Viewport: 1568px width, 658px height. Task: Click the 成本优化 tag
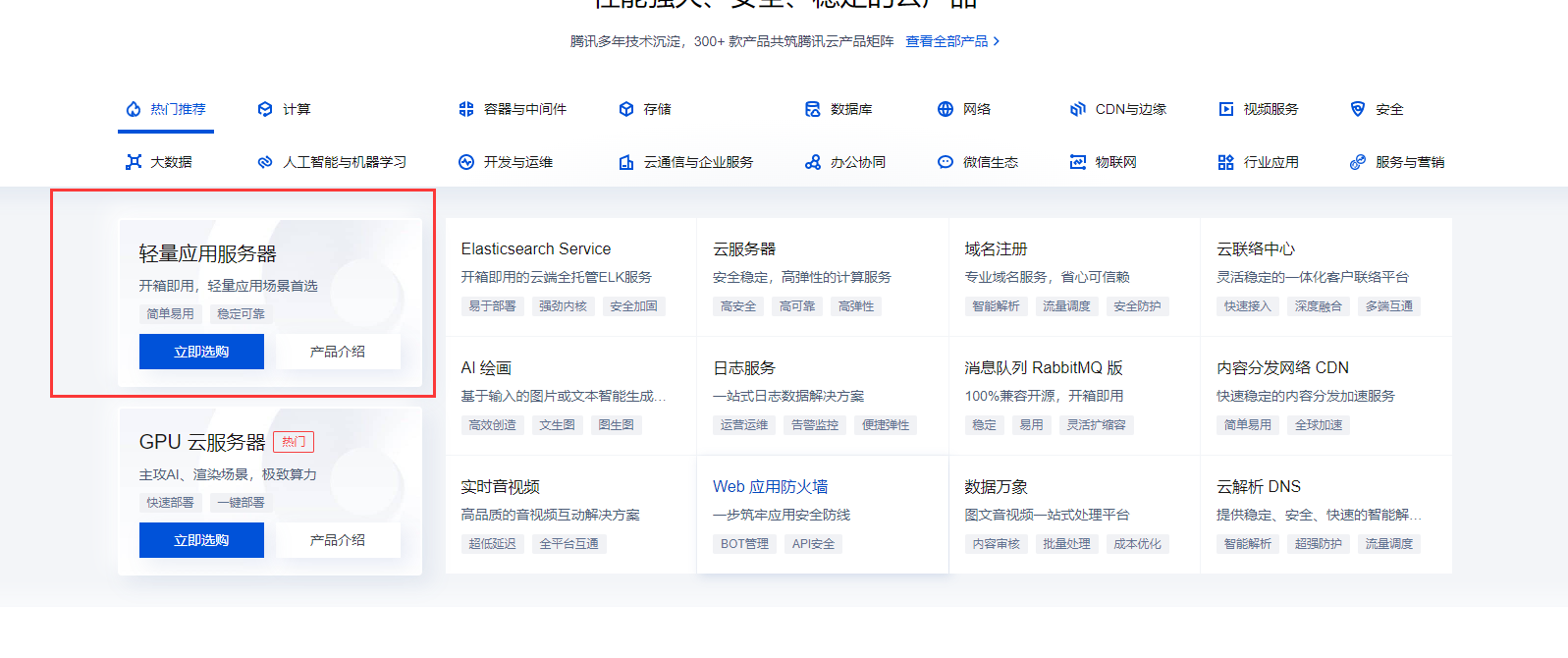[x=1138, y=544]
